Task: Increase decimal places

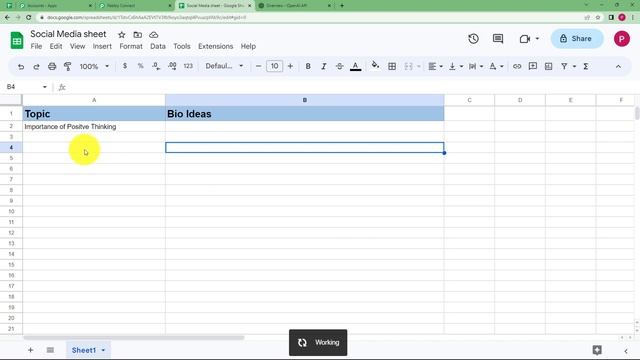Action: click(172, 66)
